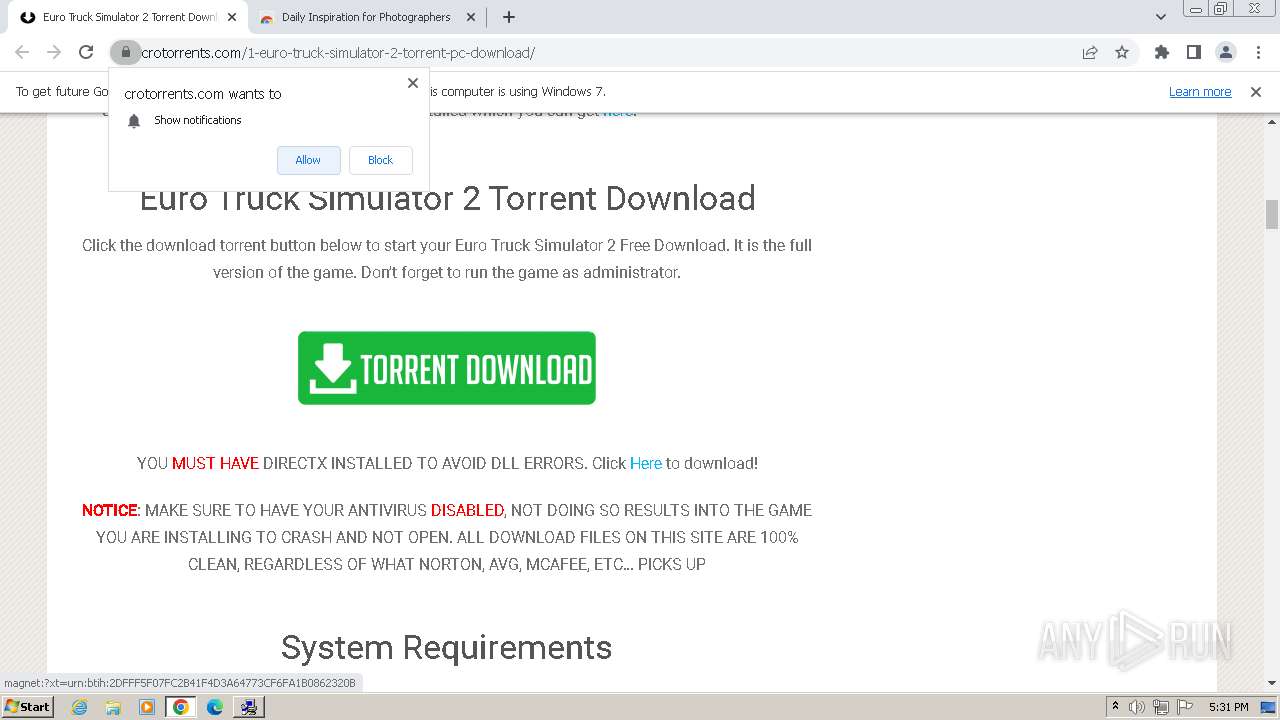Go back to the previous page
1280x720 pixels.
pos(22,52)
